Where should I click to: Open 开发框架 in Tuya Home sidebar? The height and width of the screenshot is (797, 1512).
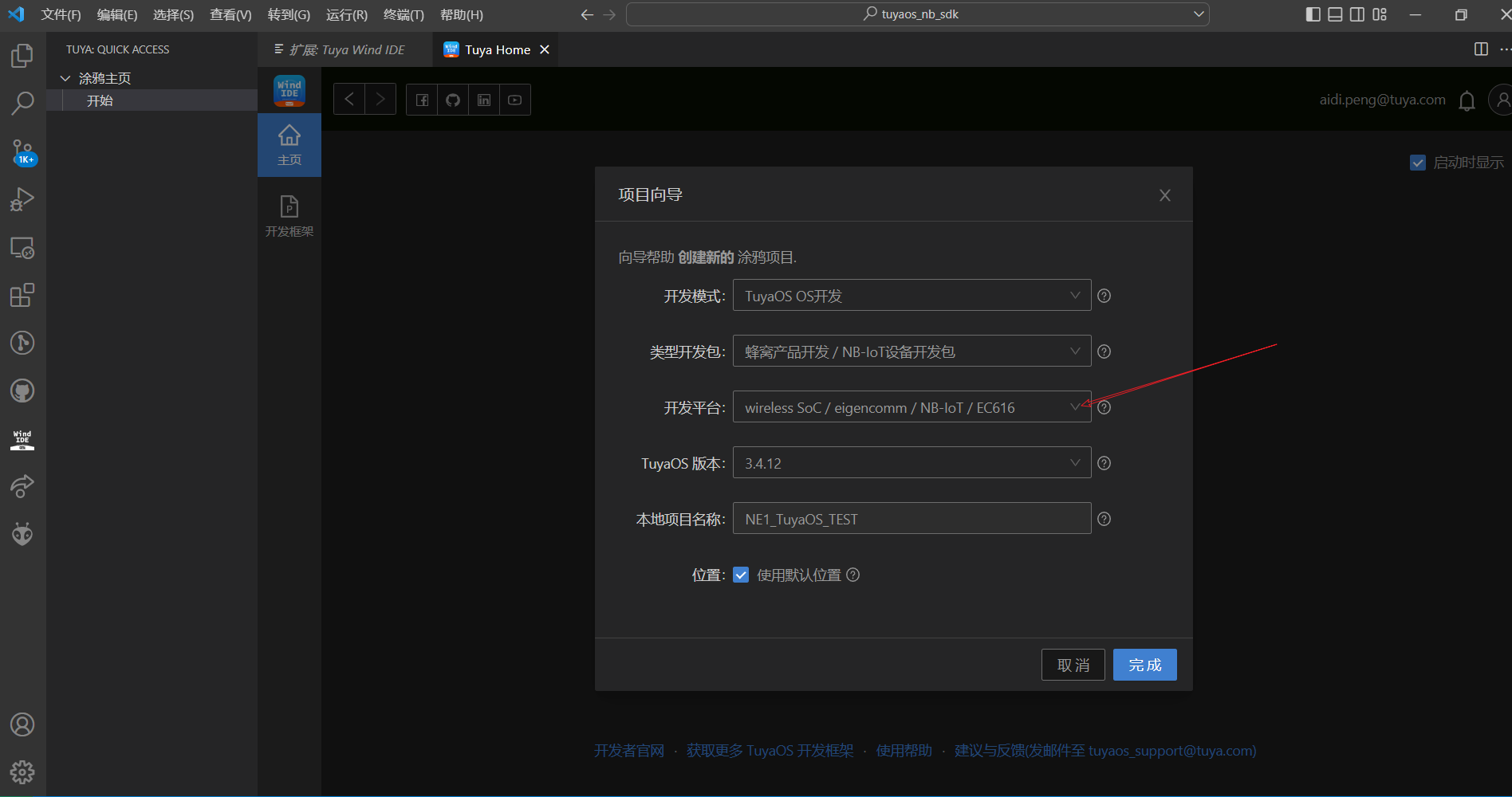click(289, 216)
